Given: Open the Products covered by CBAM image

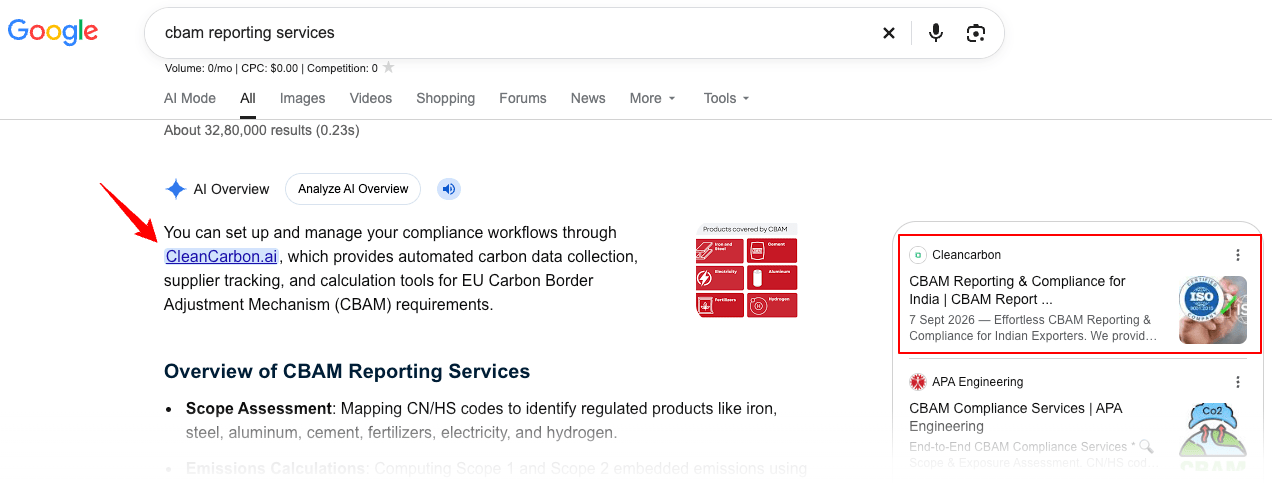Looking at the screenshot, I should tap(746, 271).
